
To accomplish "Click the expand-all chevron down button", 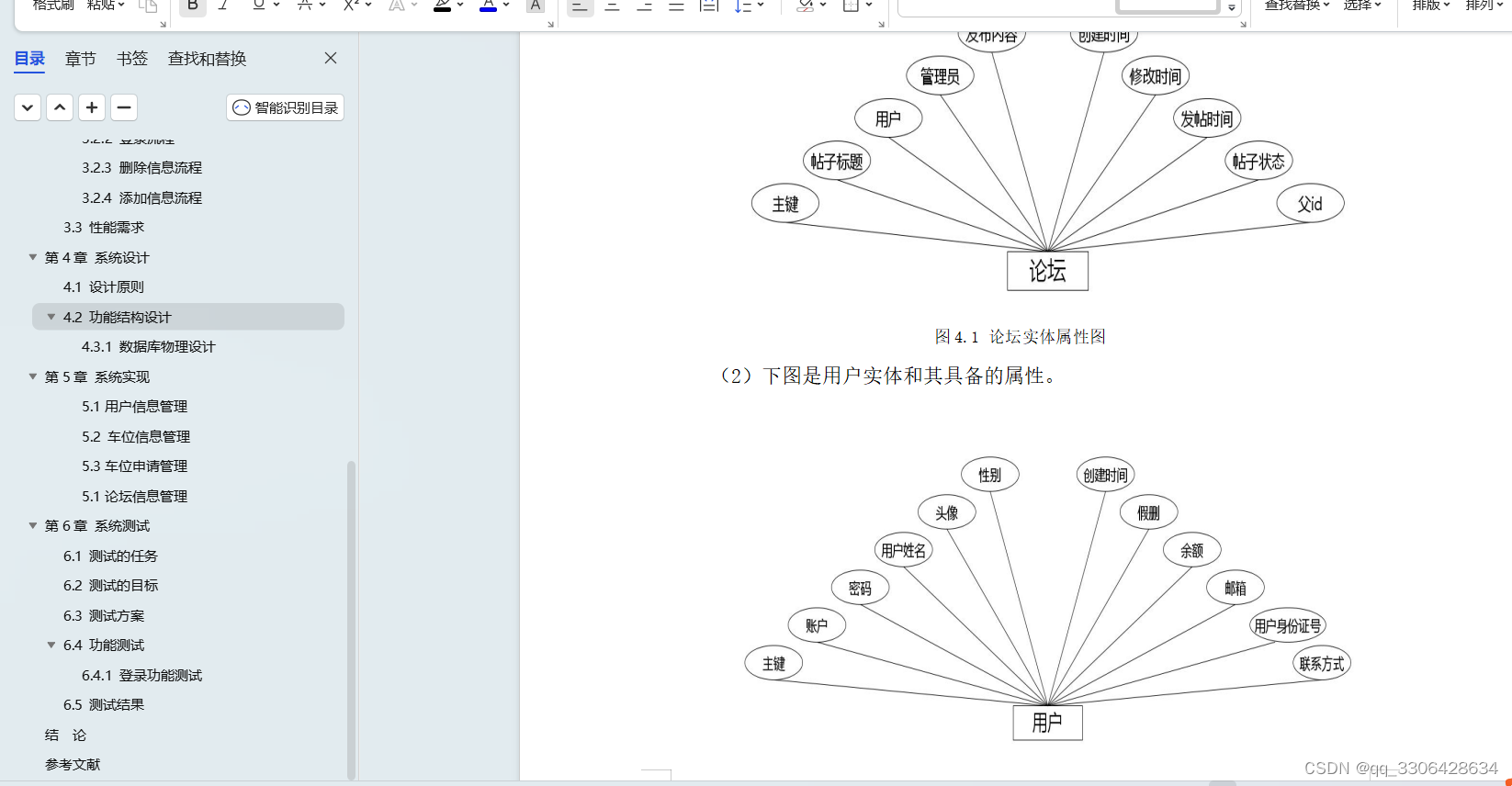I will point(28,107).
